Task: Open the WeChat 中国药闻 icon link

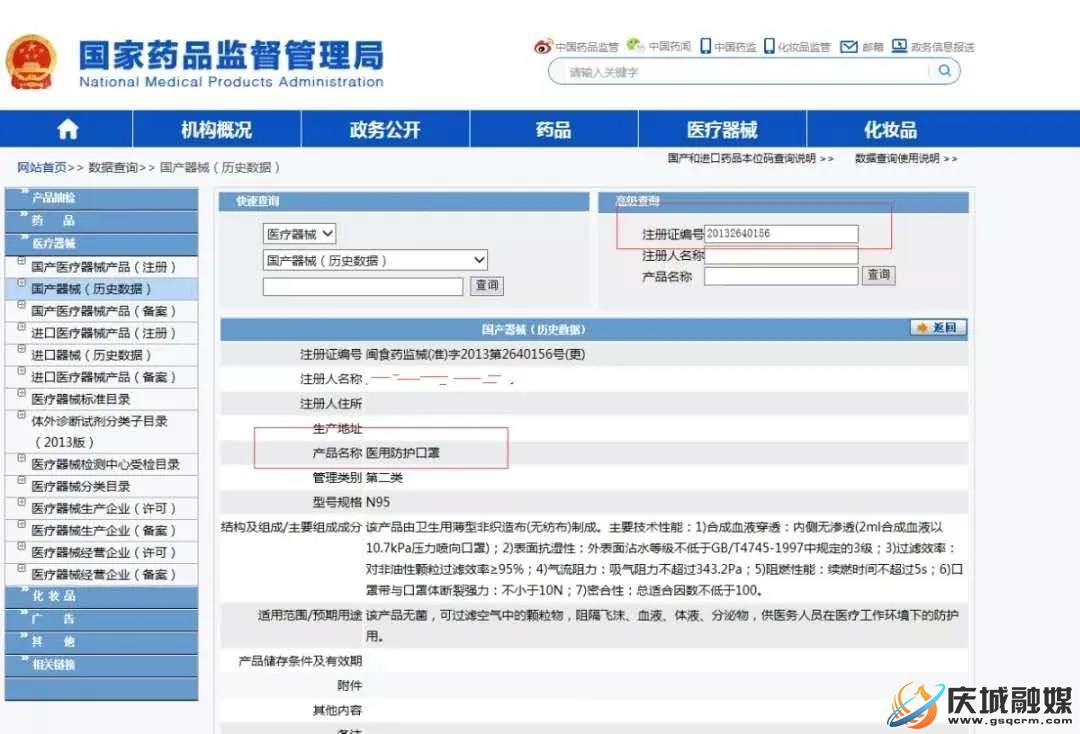Action: pos(635,45)
